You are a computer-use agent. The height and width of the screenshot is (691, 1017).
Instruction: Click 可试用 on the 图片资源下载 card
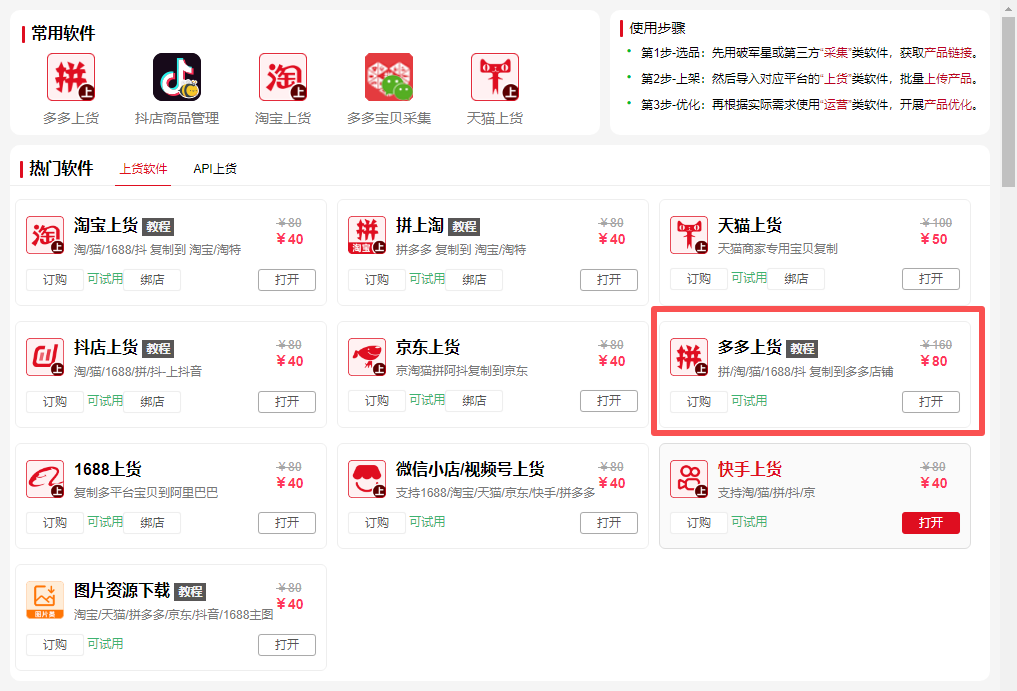pos(105,644)
